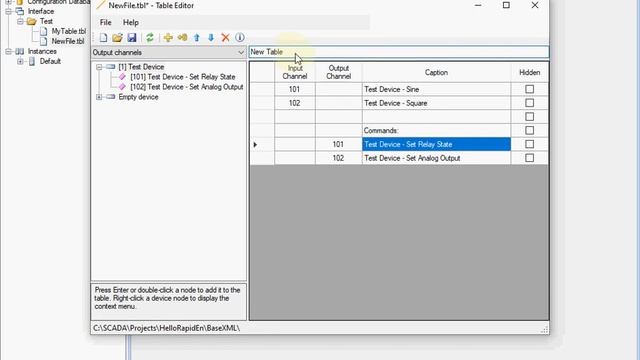Image resolution: width=640 pixels, height=360 pixels.
Task: Click the NewFile.tbl file icon in tree
Action: pyautogui.click(x=44, y=41)
